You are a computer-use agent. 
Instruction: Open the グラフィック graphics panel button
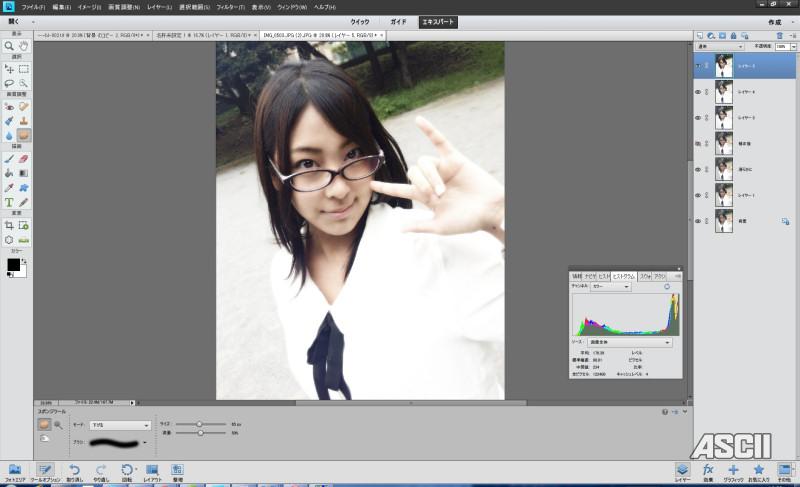click(x=733, y=473)
